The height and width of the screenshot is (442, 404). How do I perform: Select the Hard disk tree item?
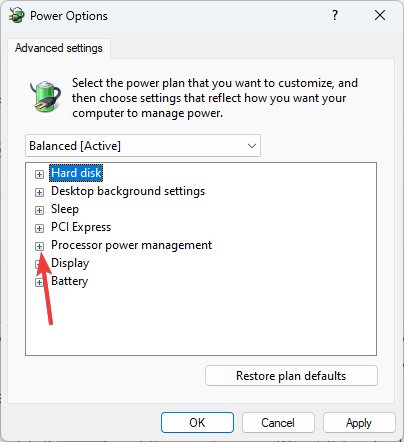76,173
